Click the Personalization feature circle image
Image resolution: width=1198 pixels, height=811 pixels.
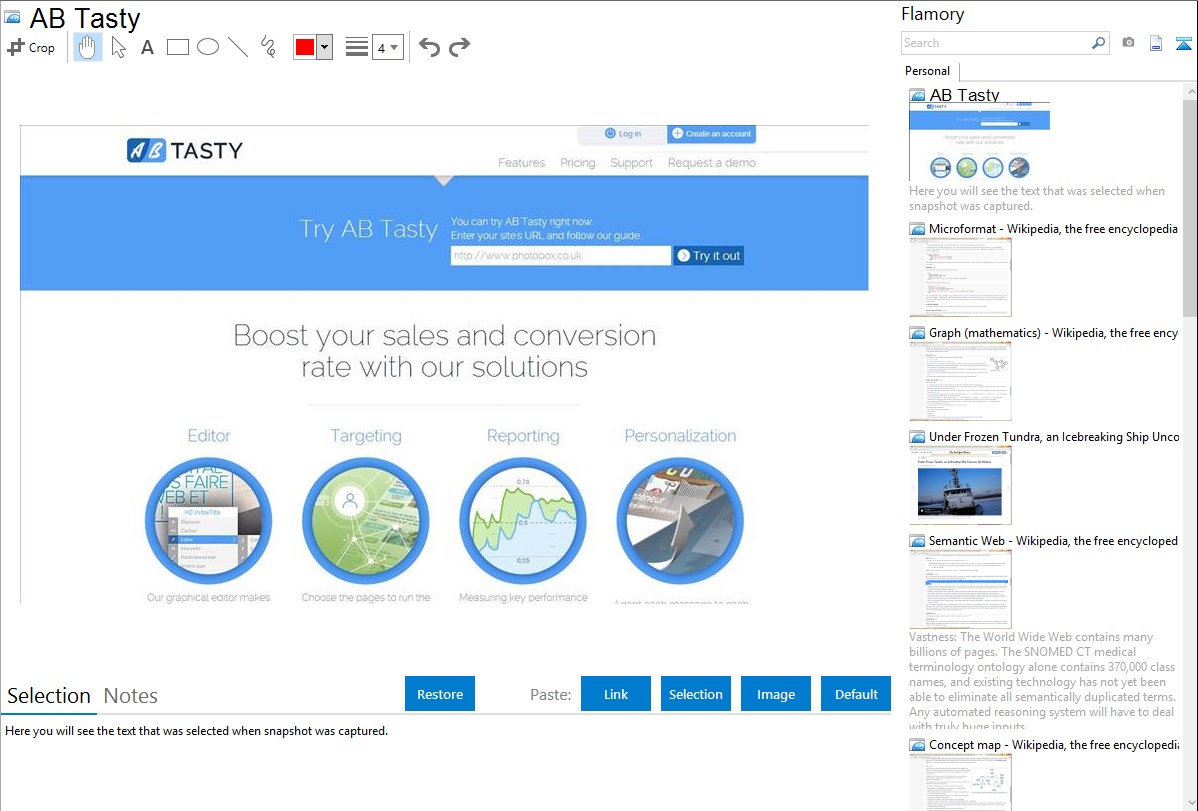click(680, 521)
